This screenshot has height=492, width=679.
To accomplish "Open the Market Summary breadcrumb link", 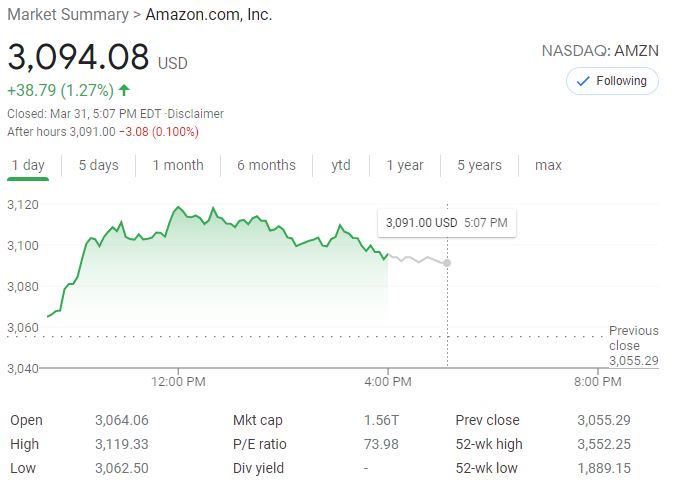I will [x=67, y=14].
